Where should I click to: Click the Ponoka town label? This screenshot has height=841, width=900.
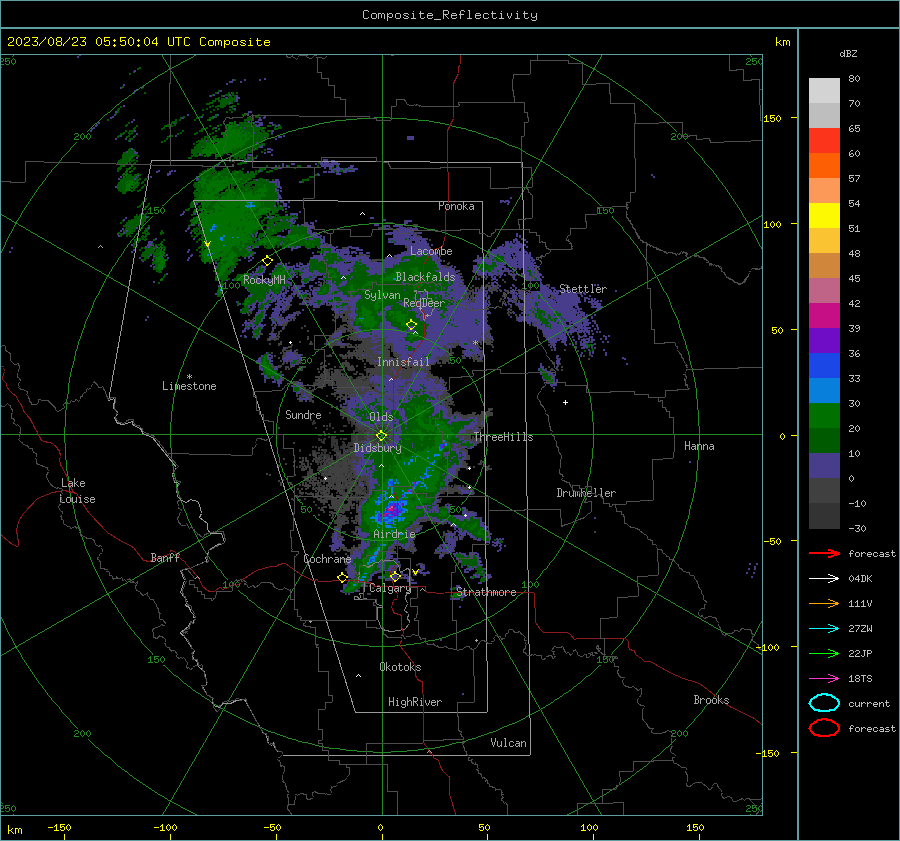click(456, 206)
